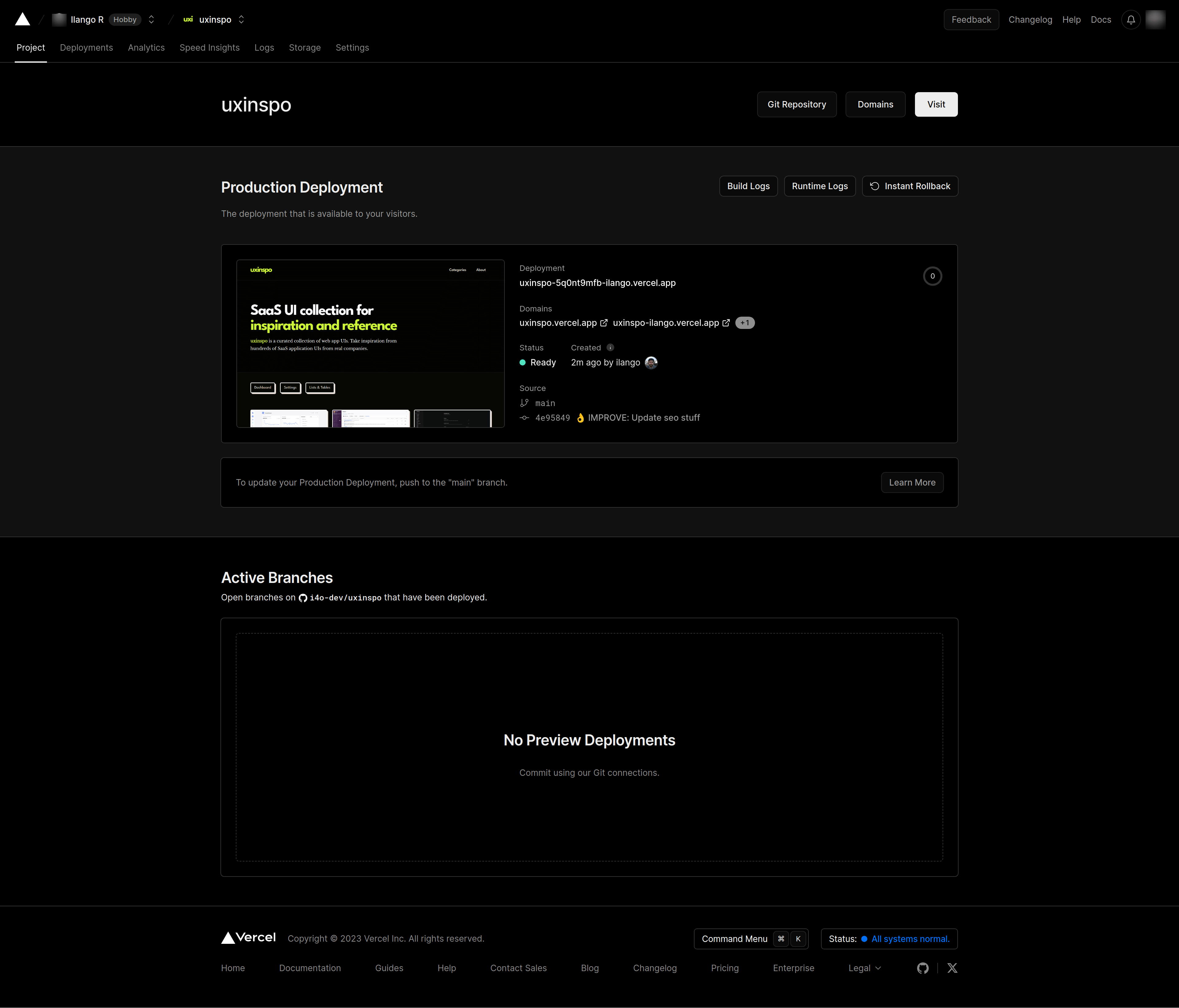Click the commit icon next to 4e95849
The height and width of the screenshot is (1008, 1179).
[524, 418]
